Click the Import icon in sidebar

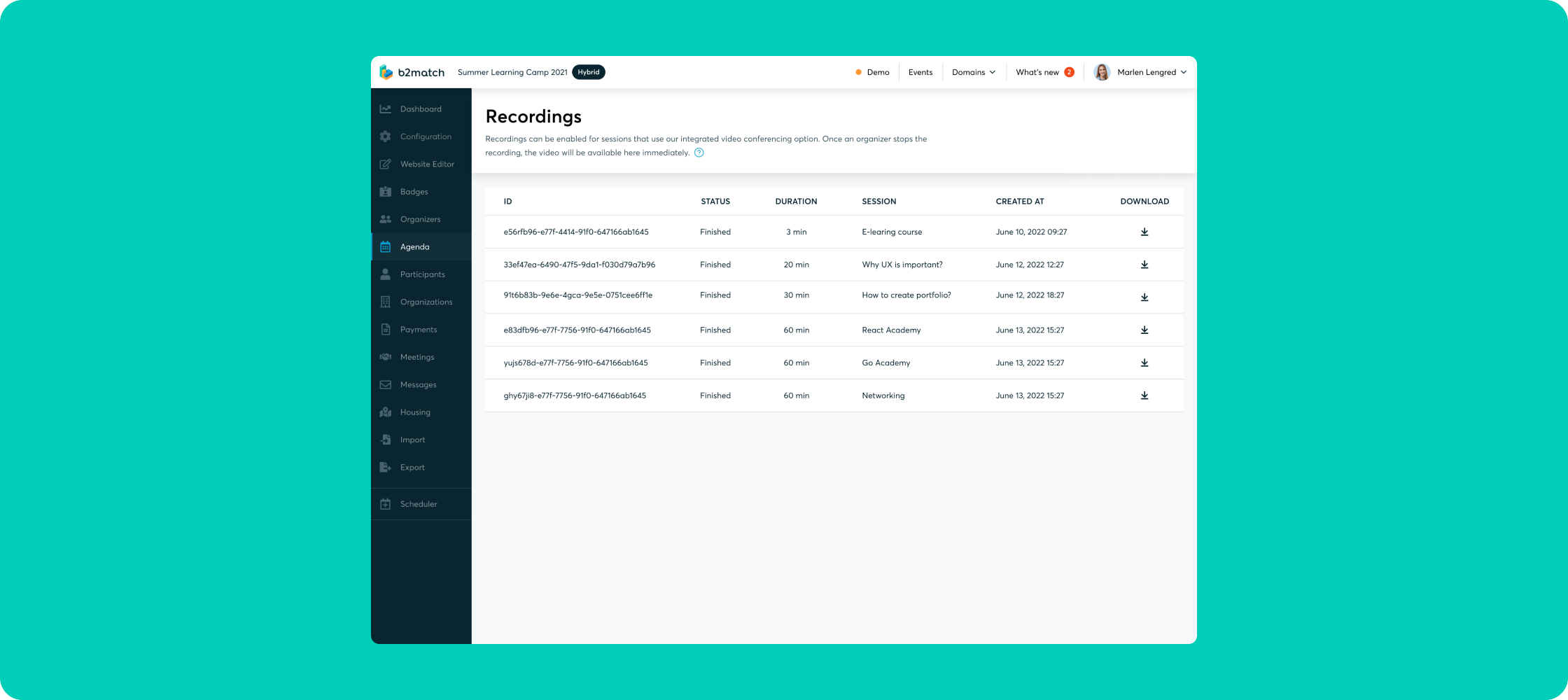tap(385, 440)
